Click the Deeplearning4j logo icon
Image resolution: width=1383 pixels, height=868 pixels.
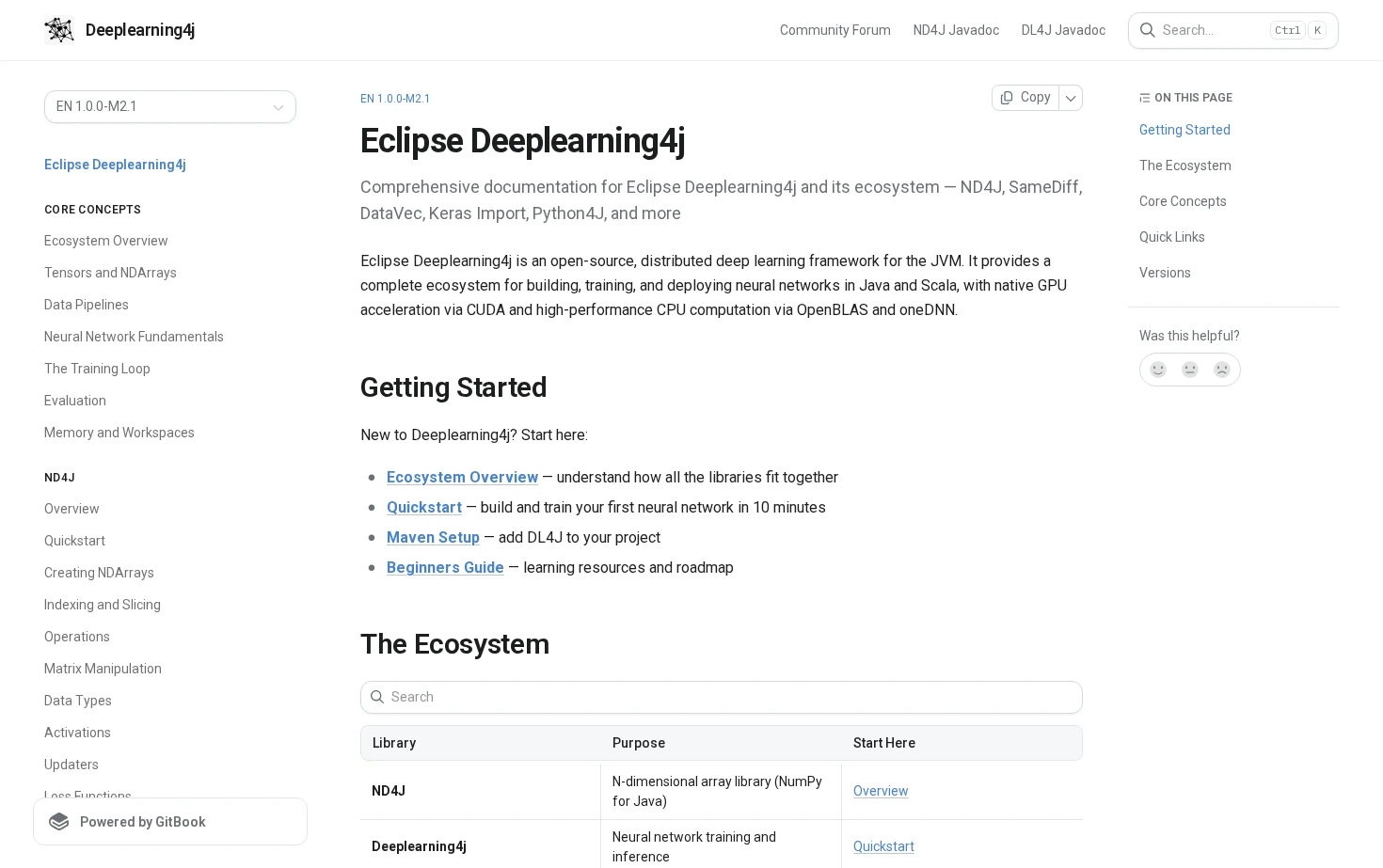(x=59, y=30)
